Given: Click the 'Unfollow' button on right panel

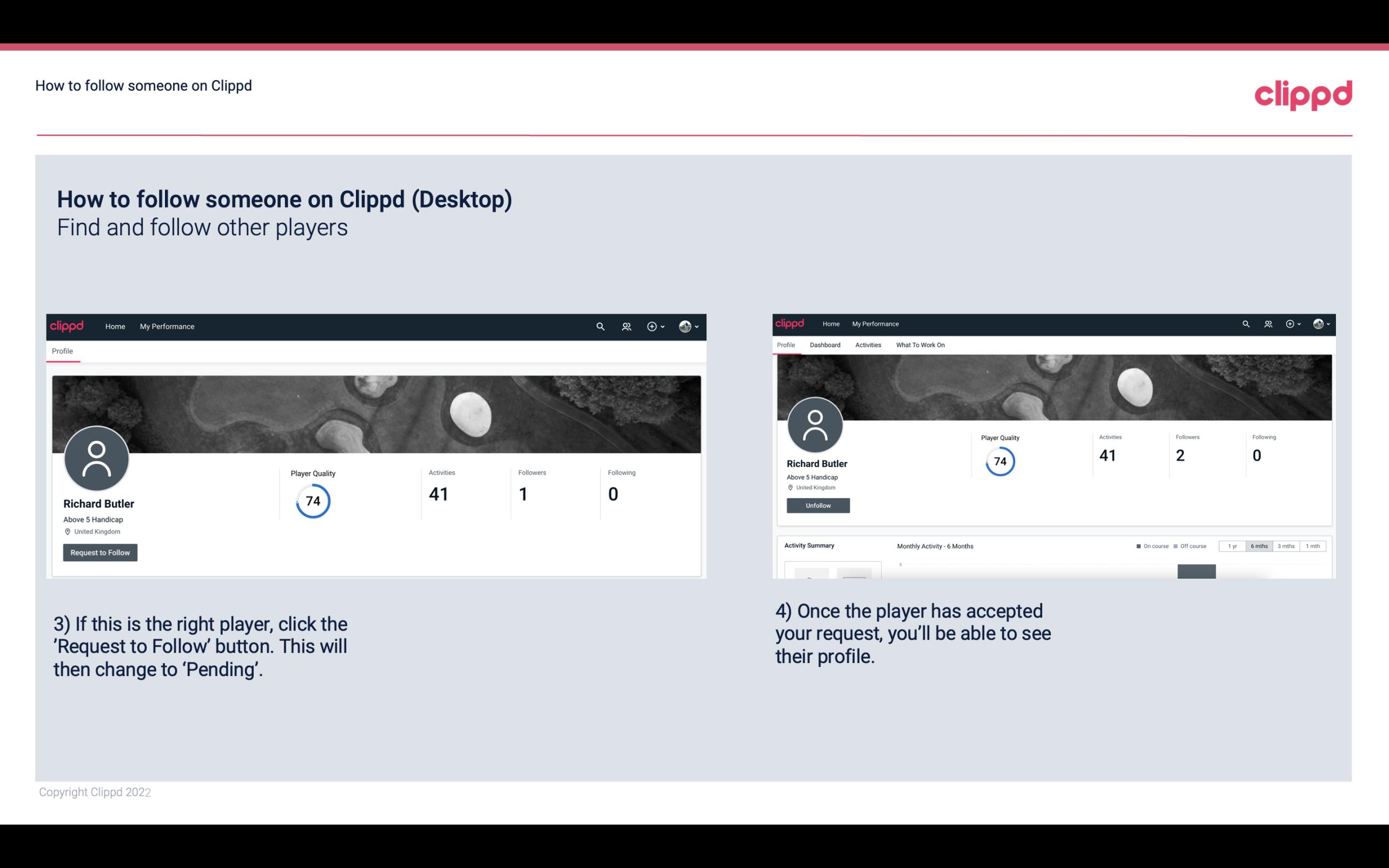Looking at the screenshot, I should point(818,505).
